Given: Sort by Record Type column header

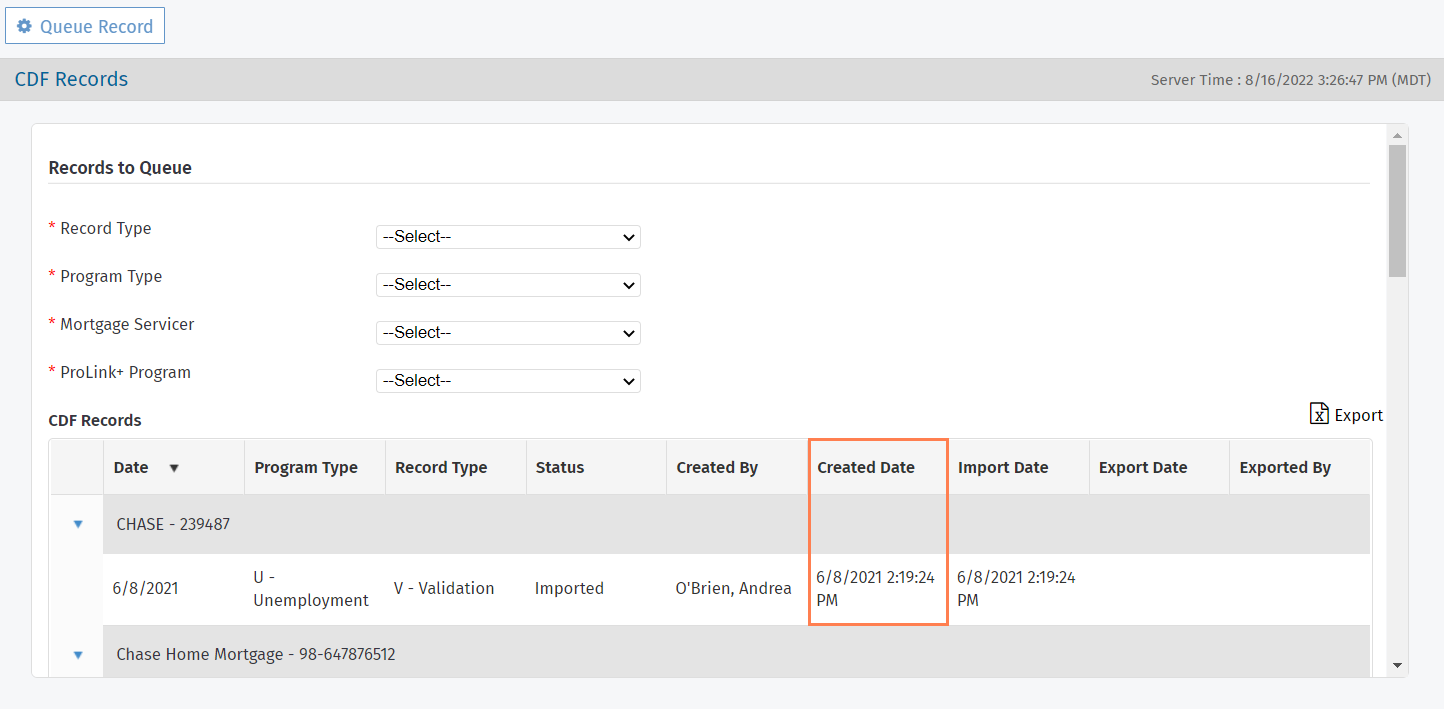Looking at the screenshot, I should click(x=441, y=468).
